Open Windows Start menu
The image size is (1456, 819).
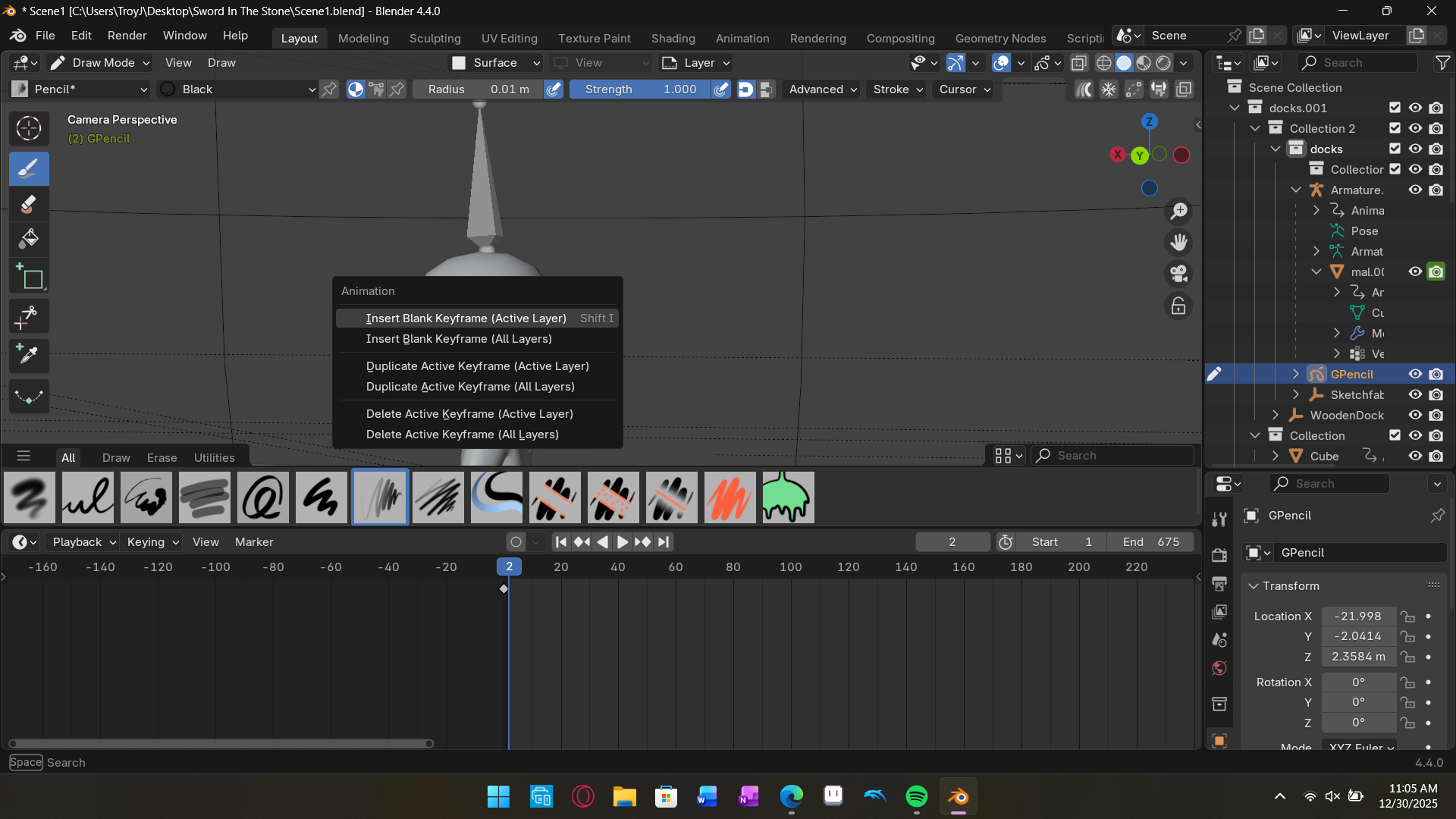pyautogui.click(x=498, y=796)
